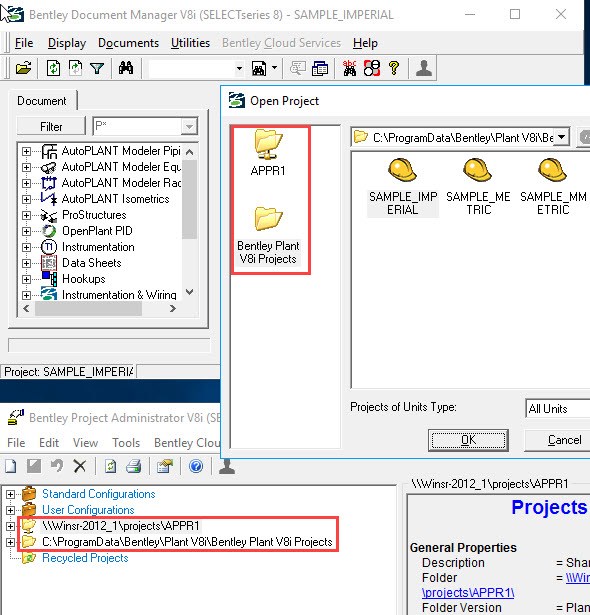Click the user silhouette icon in Document Manager toolbar
The width and height of the screenshot is (590, 615).
(x=424, y=68)
